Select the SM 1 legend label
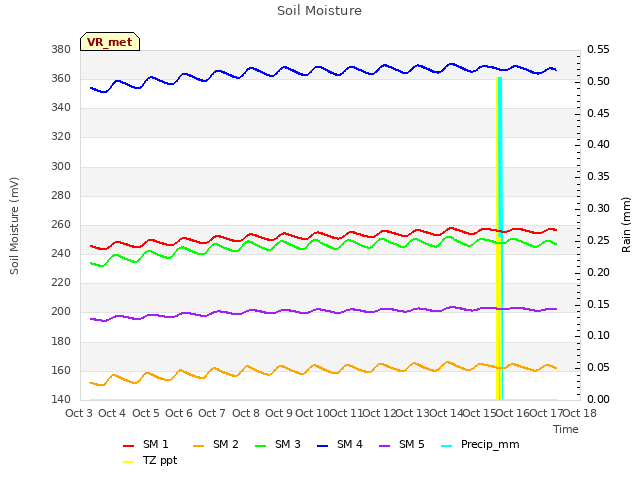 (x=156, y=444)
